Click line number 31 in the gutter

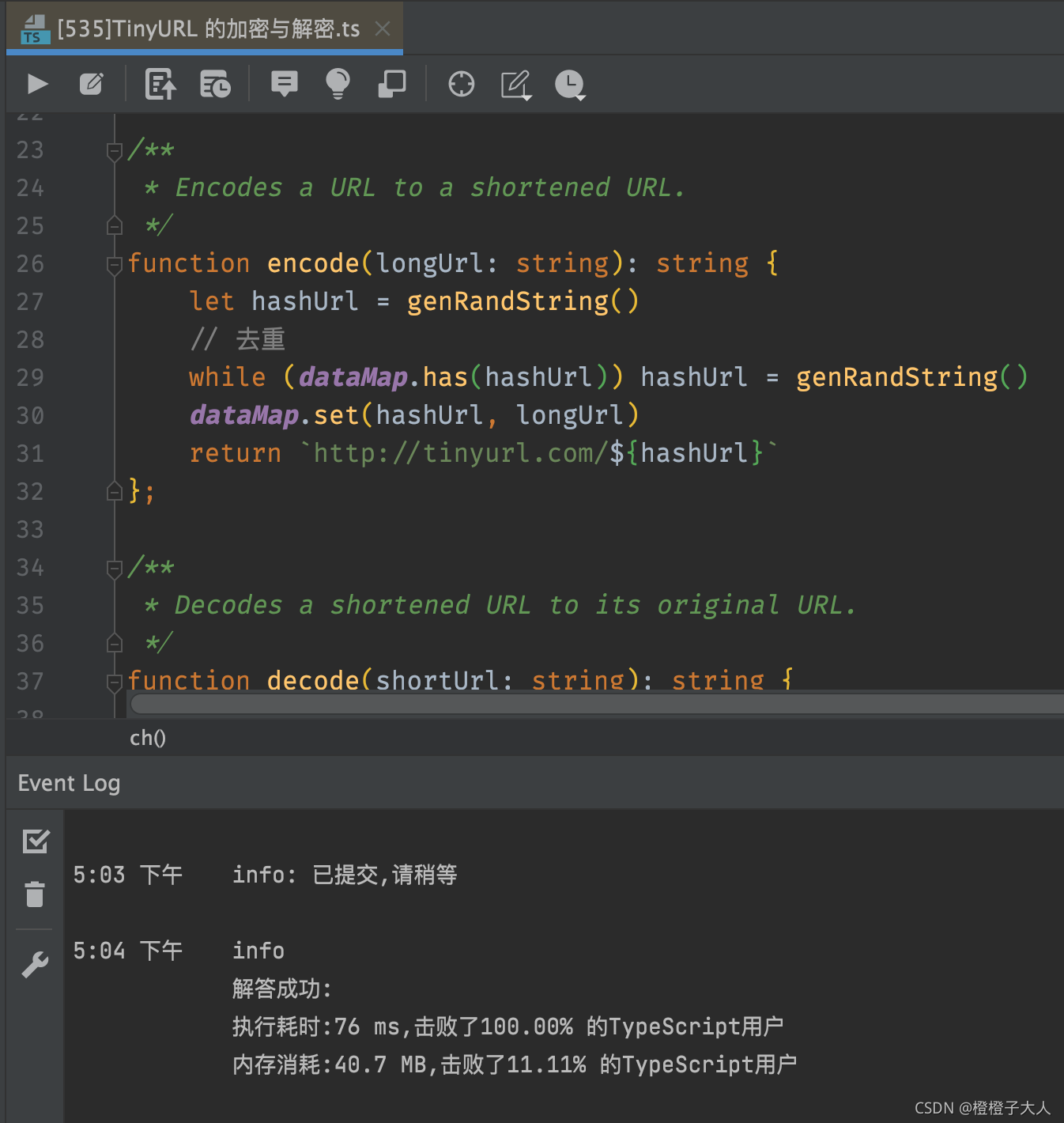tap(30, 453)
